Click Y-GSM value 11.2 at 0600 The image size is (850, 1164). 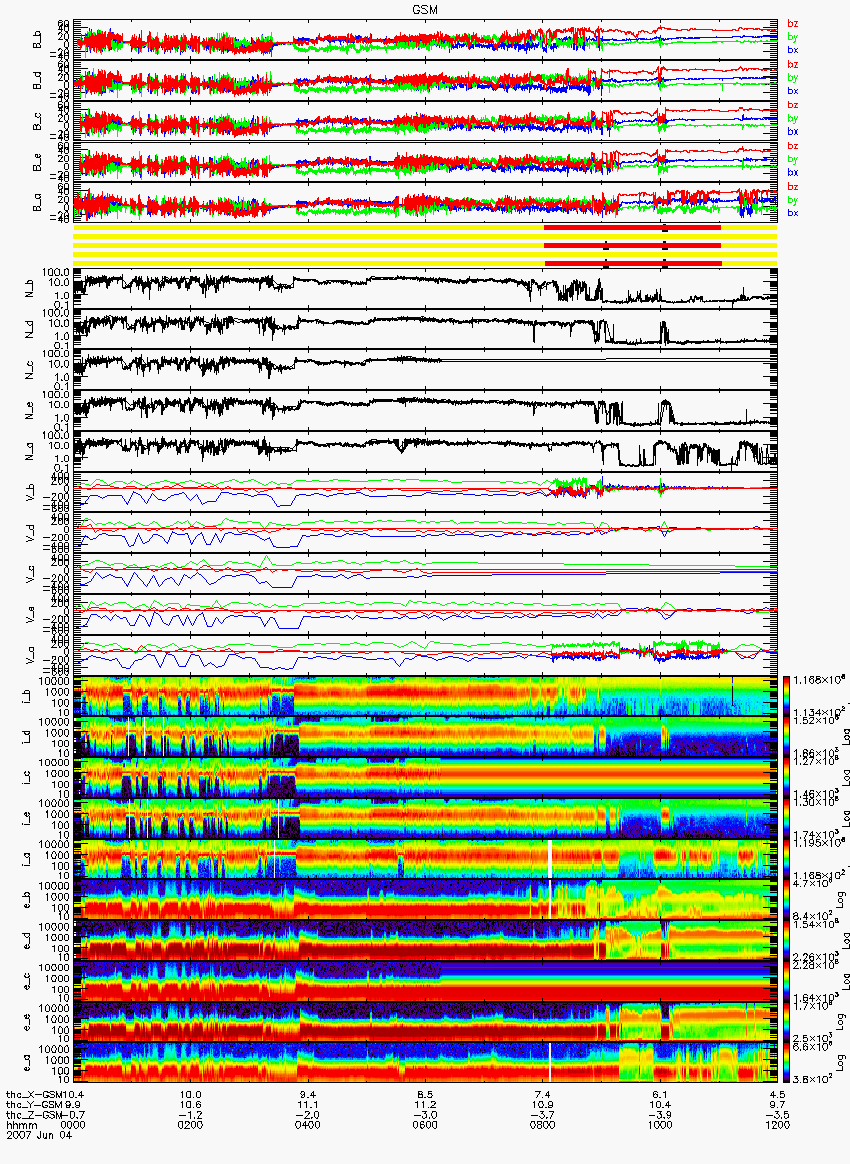[425, 1105]
